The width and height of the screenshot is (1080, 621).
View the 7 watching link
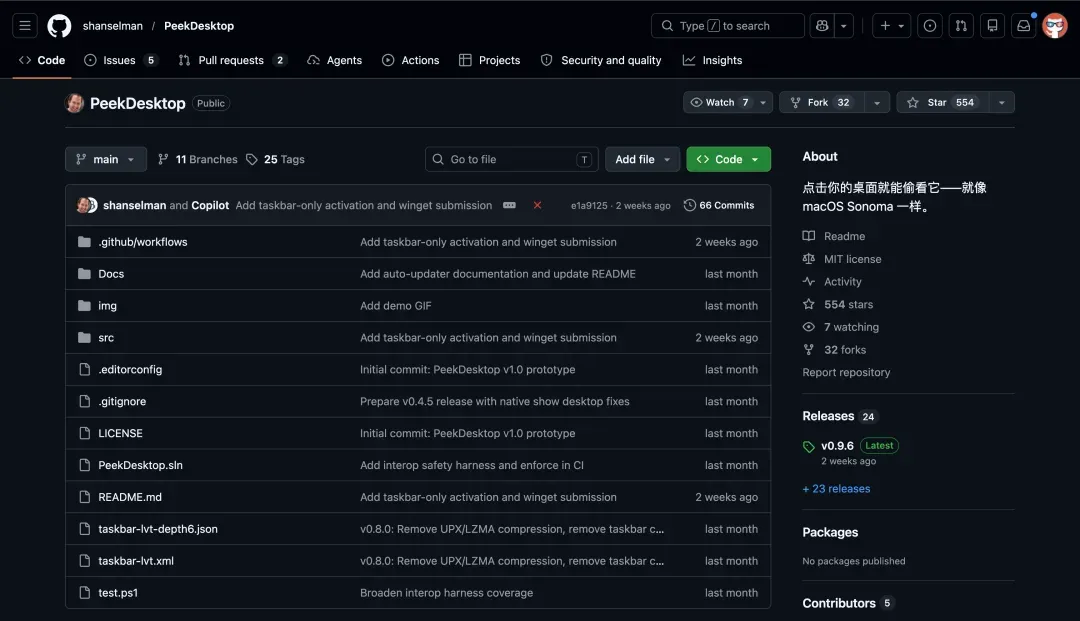840,327
